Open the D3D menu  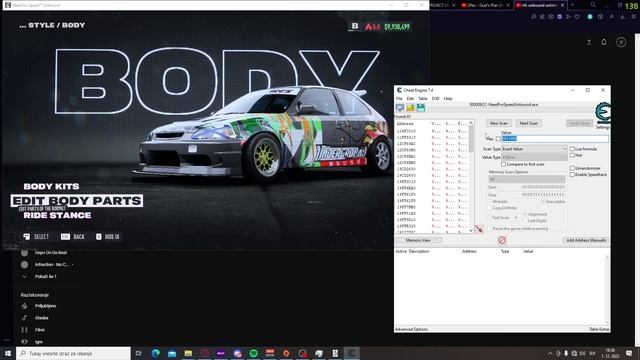[x=436, y=99]
